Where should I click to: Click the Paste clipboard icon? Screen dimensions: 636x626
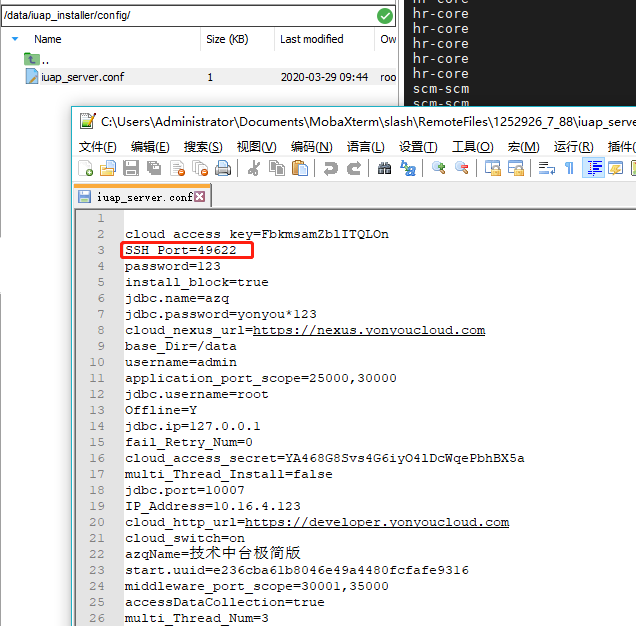tap(300, 168)
